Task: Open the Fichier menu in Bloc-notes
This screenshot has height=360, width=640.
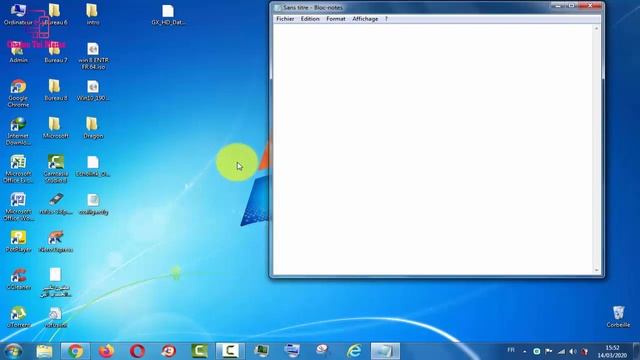Action: (285, 19)
